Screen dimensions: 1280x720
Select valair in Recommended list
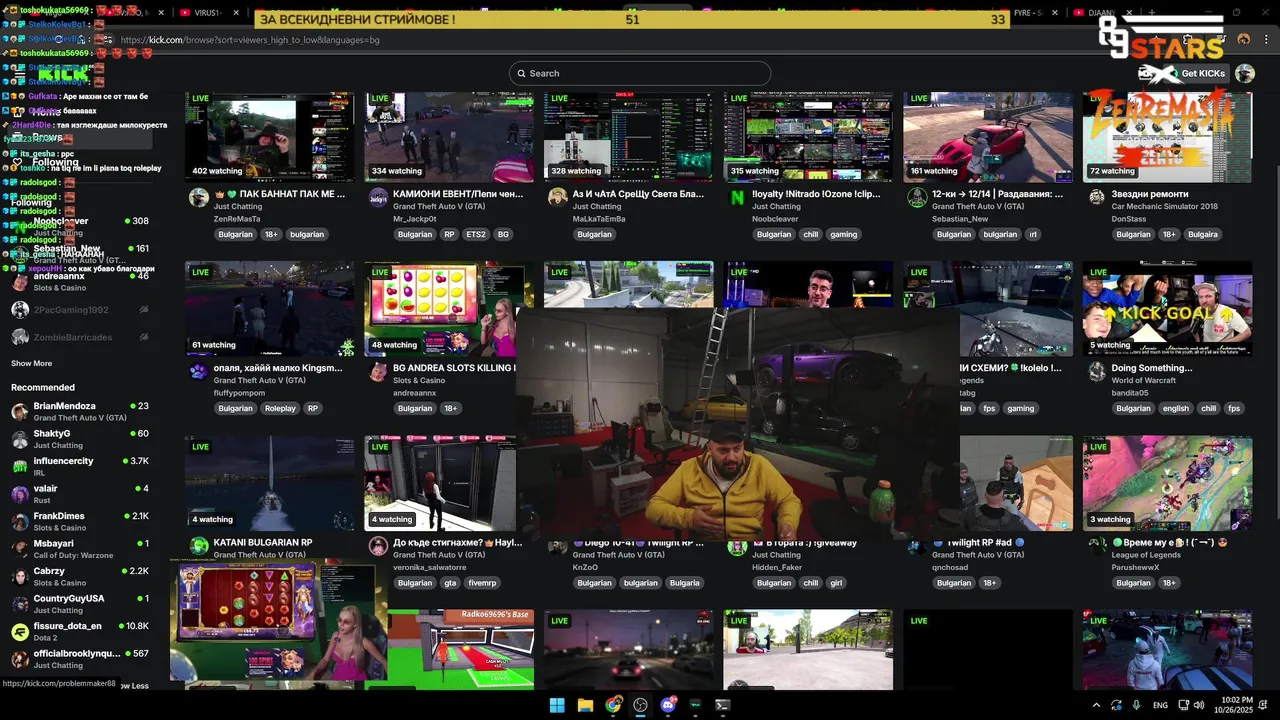point(80,494)
